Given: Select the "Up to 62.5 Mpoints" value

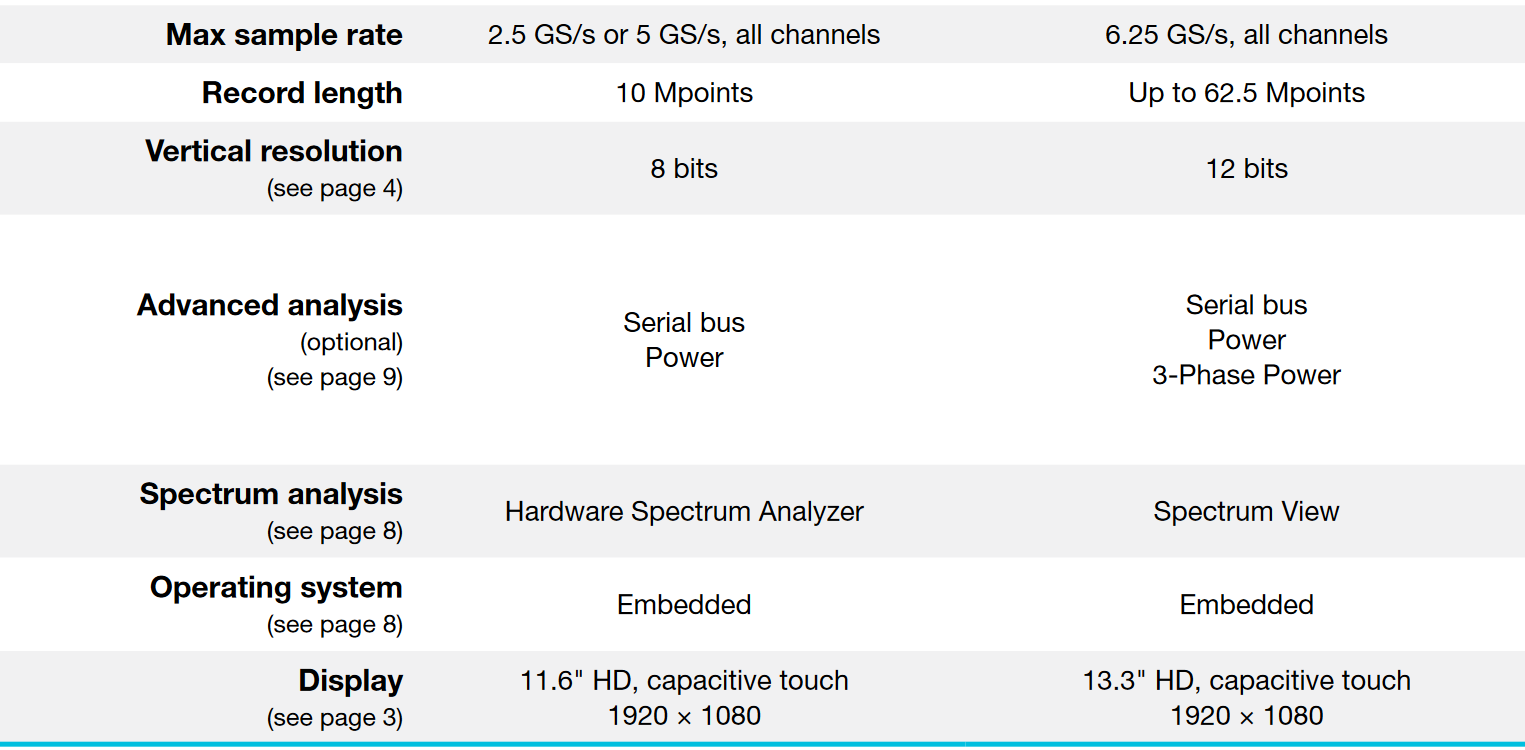Looking at the screenshot, I should click(1247, 93).
